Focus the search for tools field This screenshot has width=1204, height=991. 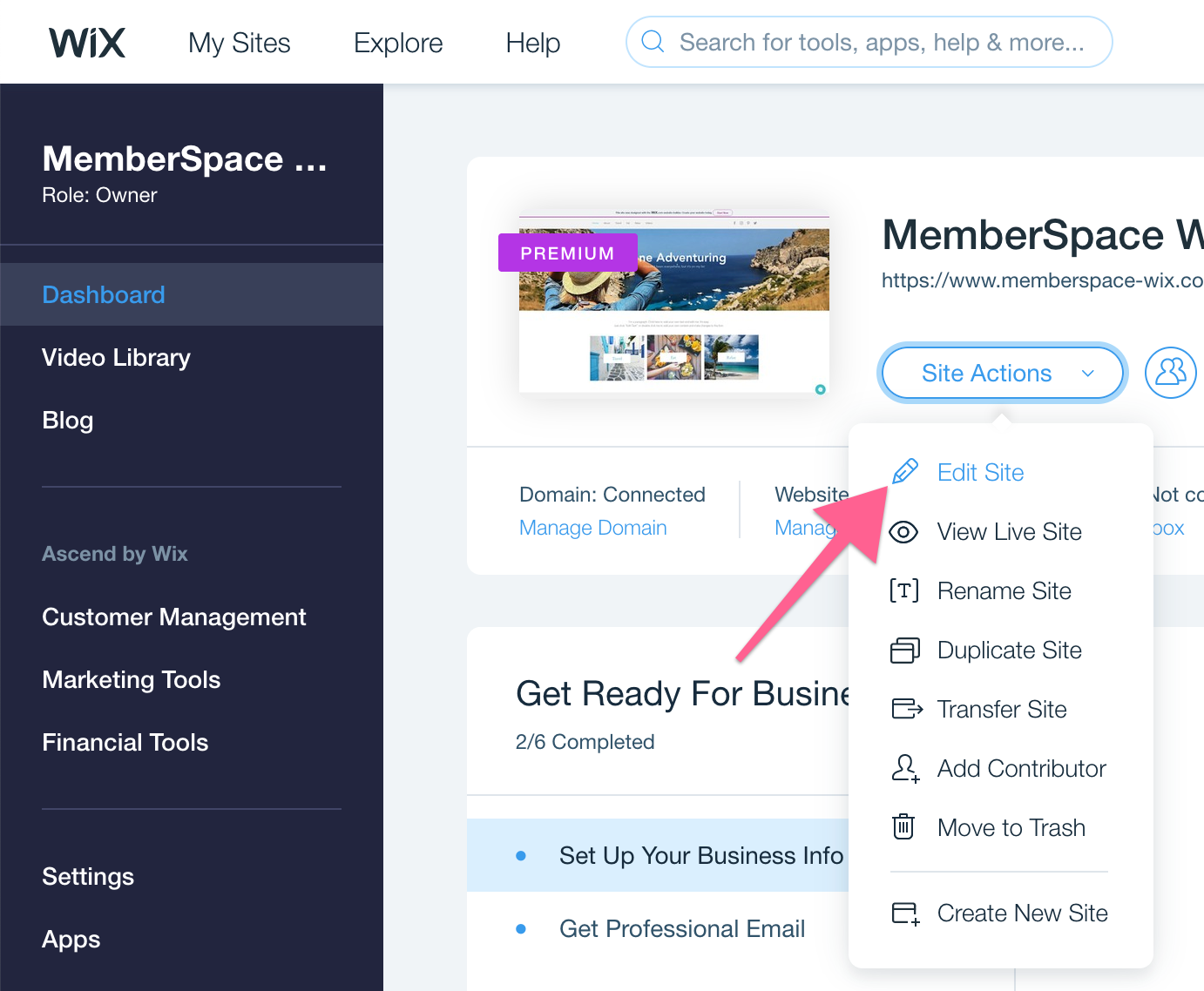pyautogui.click(x=869, y=42)
